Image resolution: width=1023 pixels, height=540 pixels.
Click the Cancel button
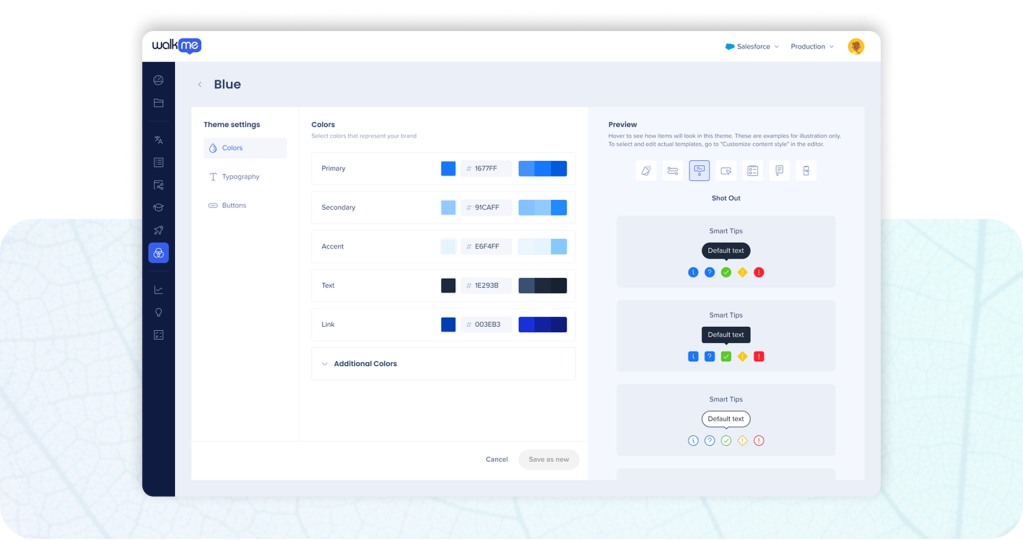[496, 460]
